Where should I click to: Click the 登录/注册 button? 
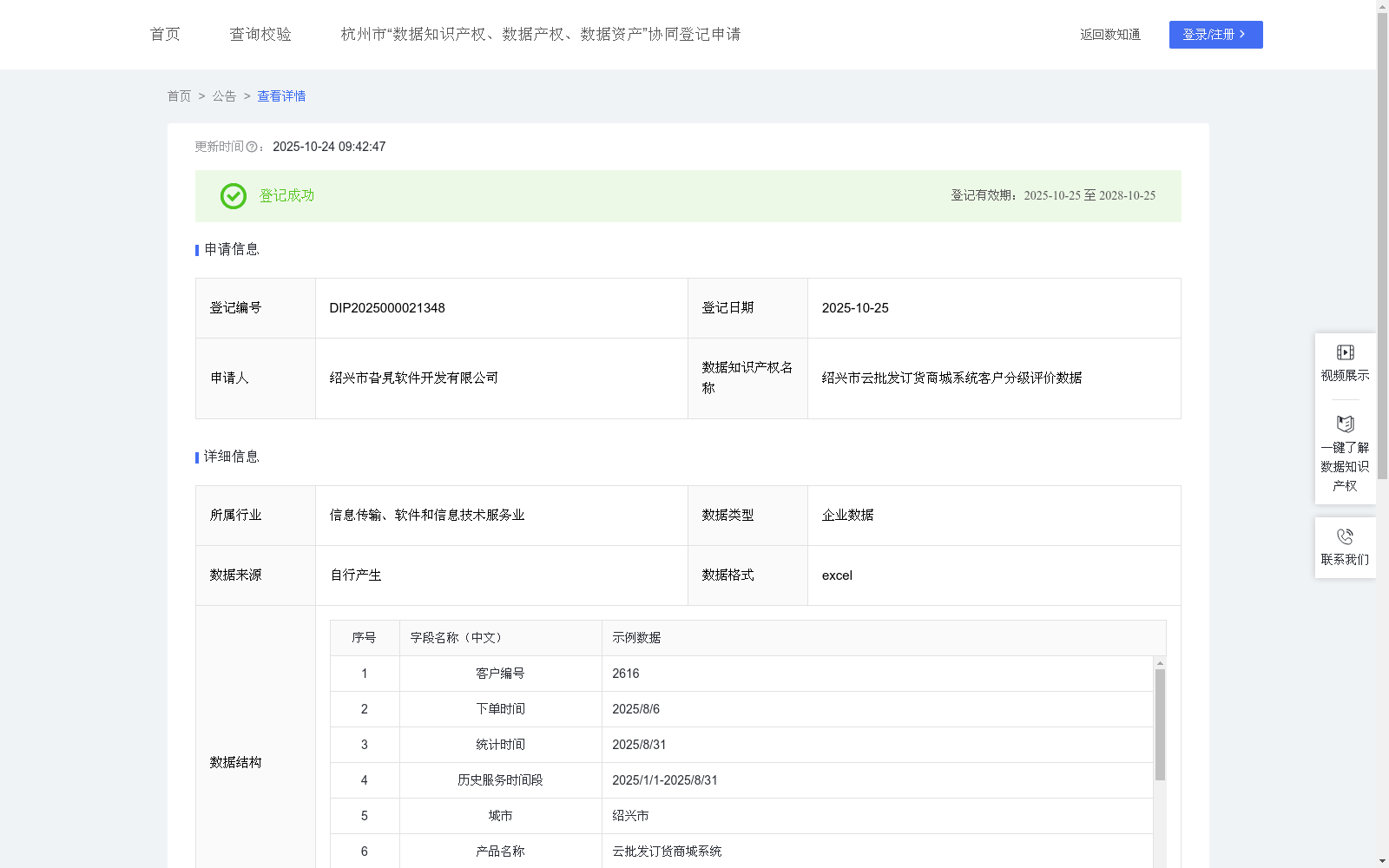coord(1215,35)
